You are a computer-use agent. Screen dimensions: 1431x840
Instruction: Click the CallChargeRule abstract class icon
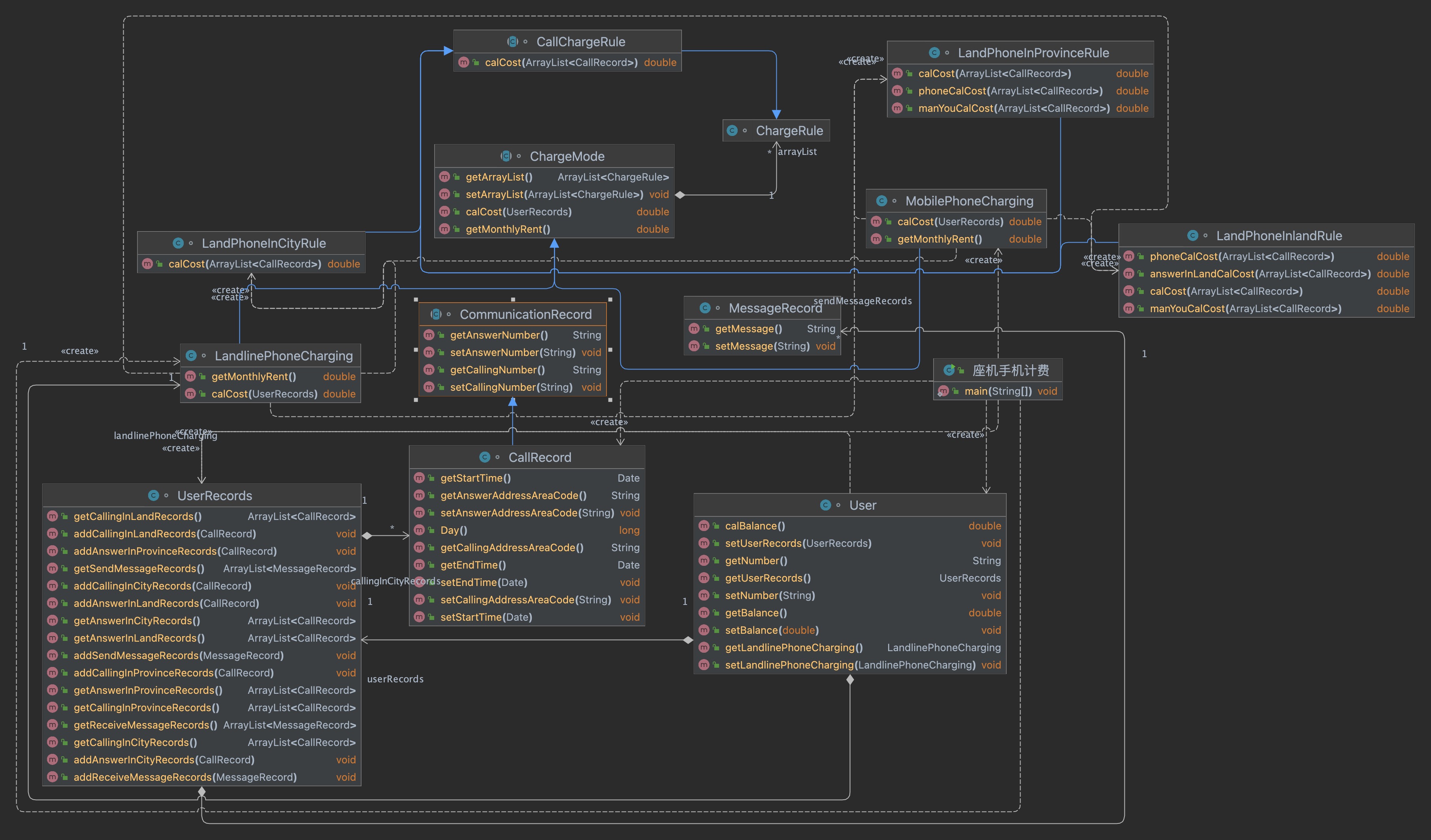click(512, 41)
